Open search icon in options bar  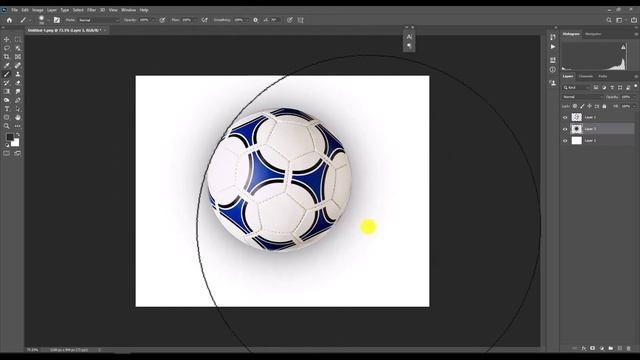click(x=609, y=20)
